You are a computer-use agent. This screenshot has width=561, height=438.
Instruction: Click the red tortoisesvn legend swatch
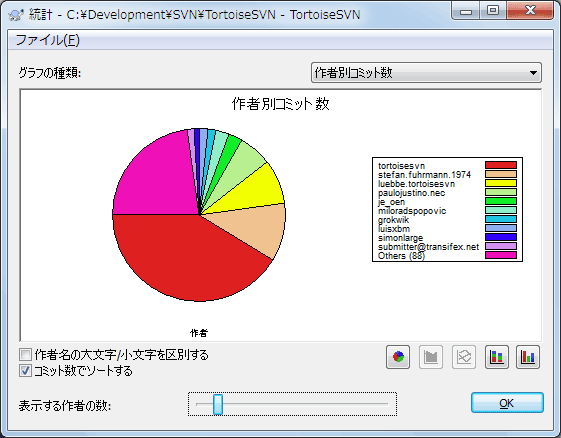[501, 165]
